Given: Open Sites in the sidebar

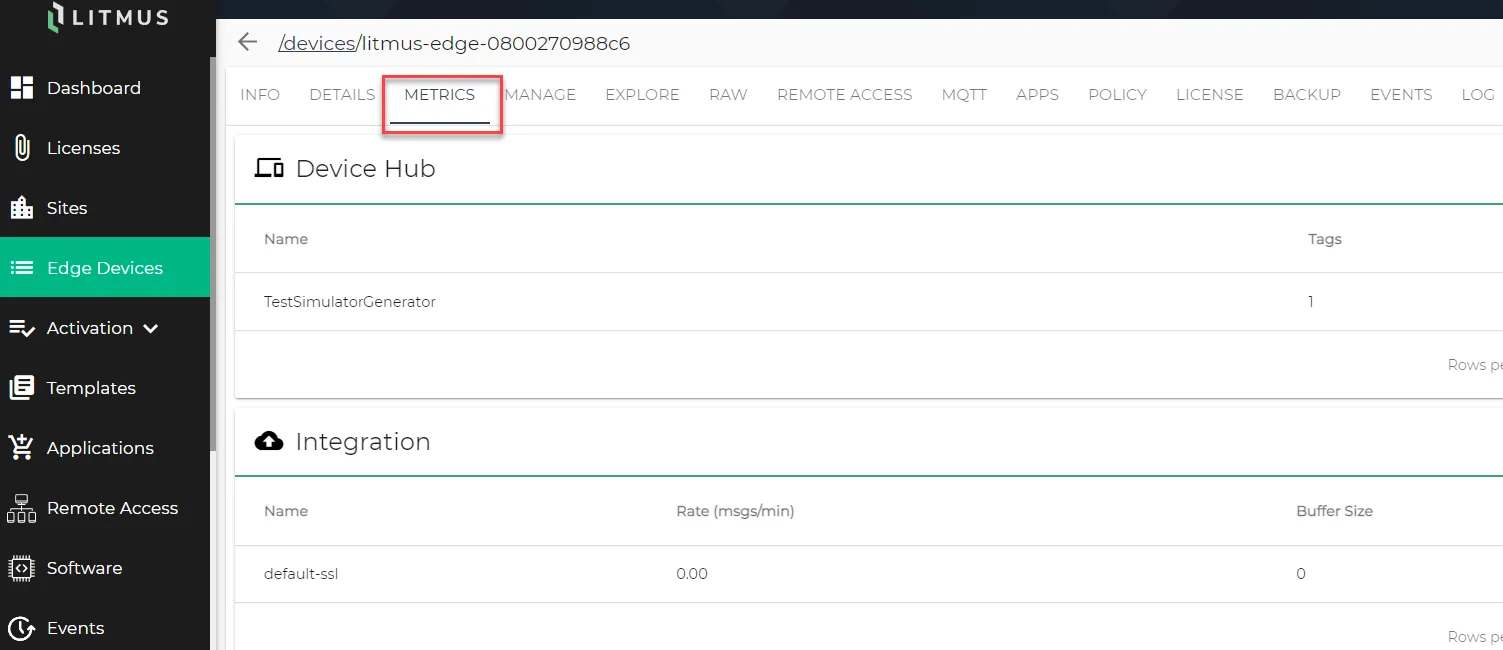Looking at the screenshot, I should (105, 208).
